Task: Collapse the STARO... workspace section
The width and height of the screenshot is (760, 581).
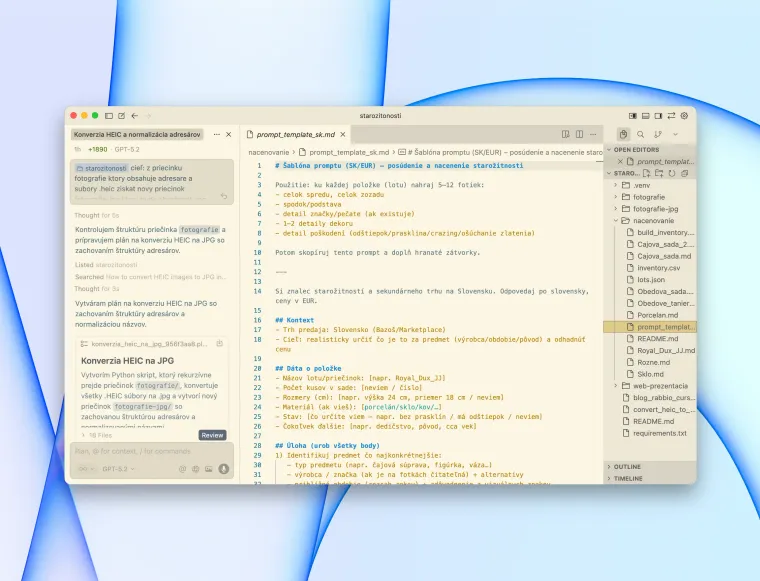Action: tap(623, 173)
